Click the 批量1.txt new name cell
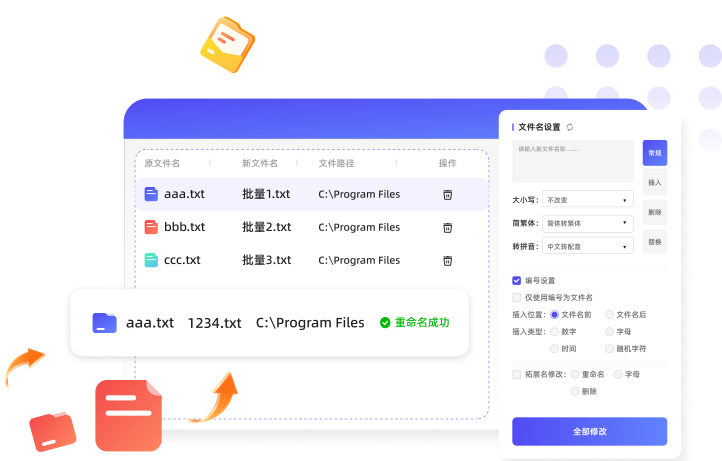 click(x=266, y=194)
